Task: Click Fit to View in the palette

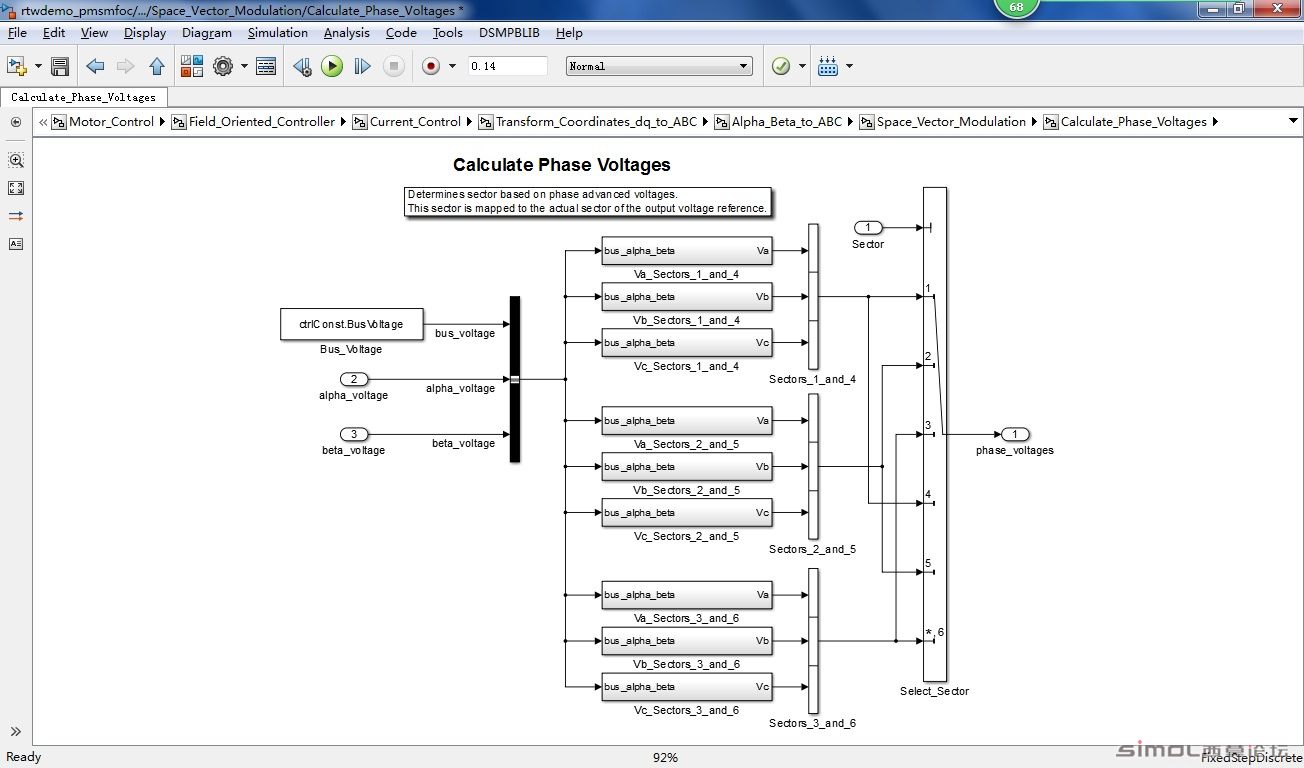Action: [16, 188]
